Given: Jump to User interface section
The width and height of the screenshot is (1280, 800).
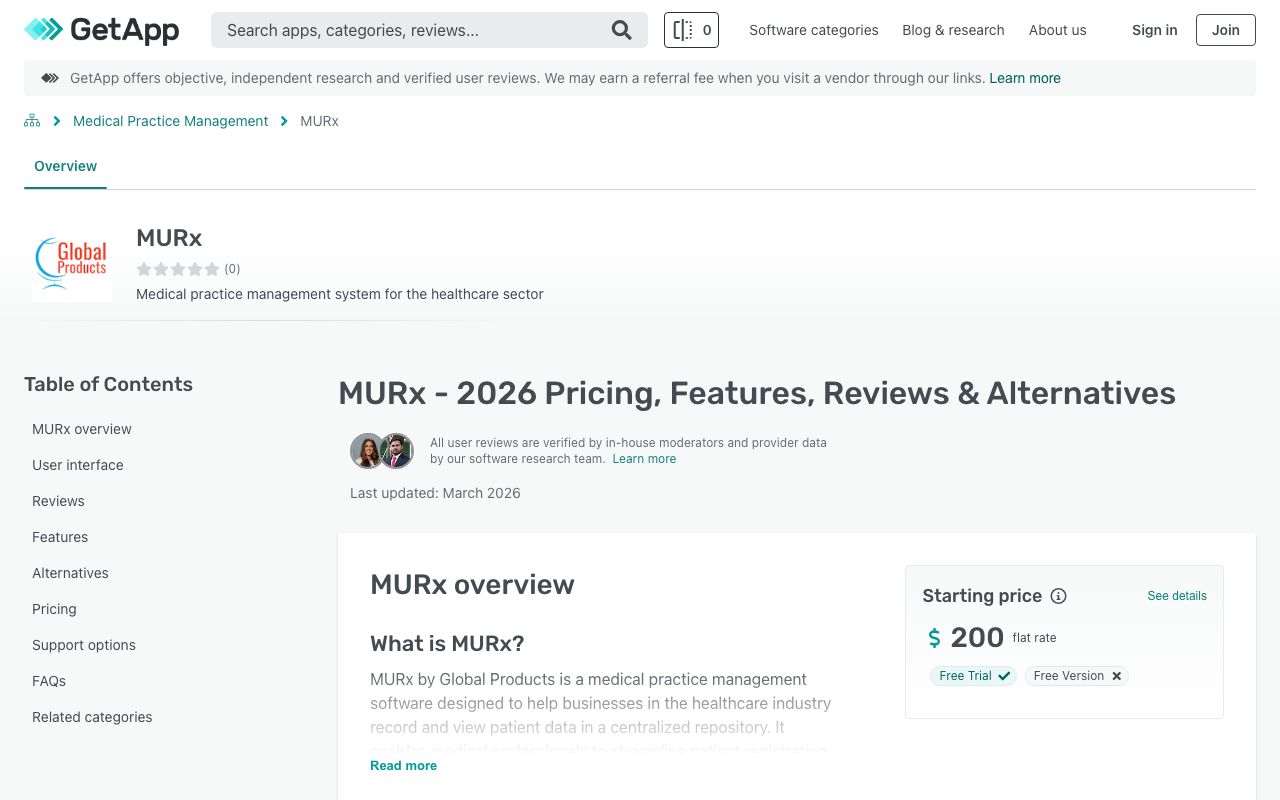Looking at the screenshot, I should [78, 465].
